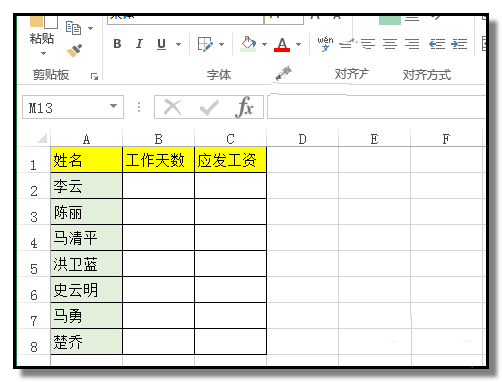Open the Paste dropdown arrow below 粘贴
Viewport: 502px width, 382px height.
(x=43, y=53)
